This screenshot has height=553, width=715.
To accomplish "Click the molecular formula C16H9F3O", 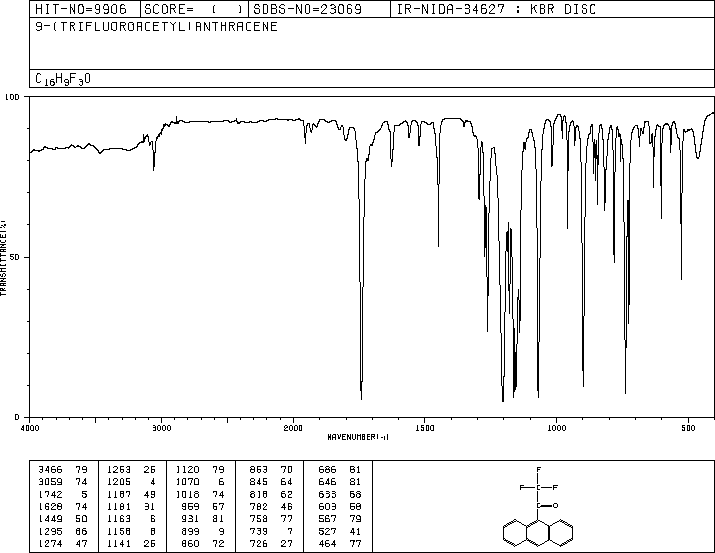I will (63, 79).
